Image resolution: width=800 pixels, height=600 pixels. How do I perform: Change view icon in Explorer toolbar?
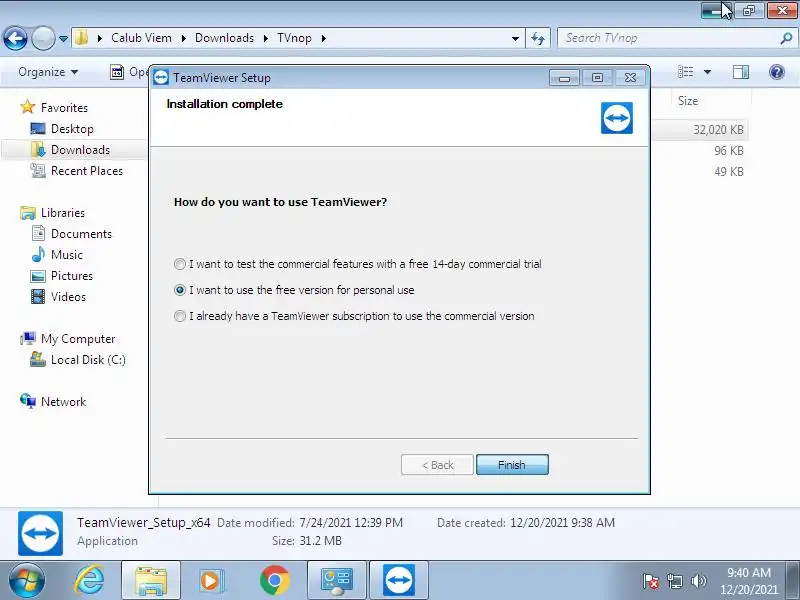click(685, 72)
